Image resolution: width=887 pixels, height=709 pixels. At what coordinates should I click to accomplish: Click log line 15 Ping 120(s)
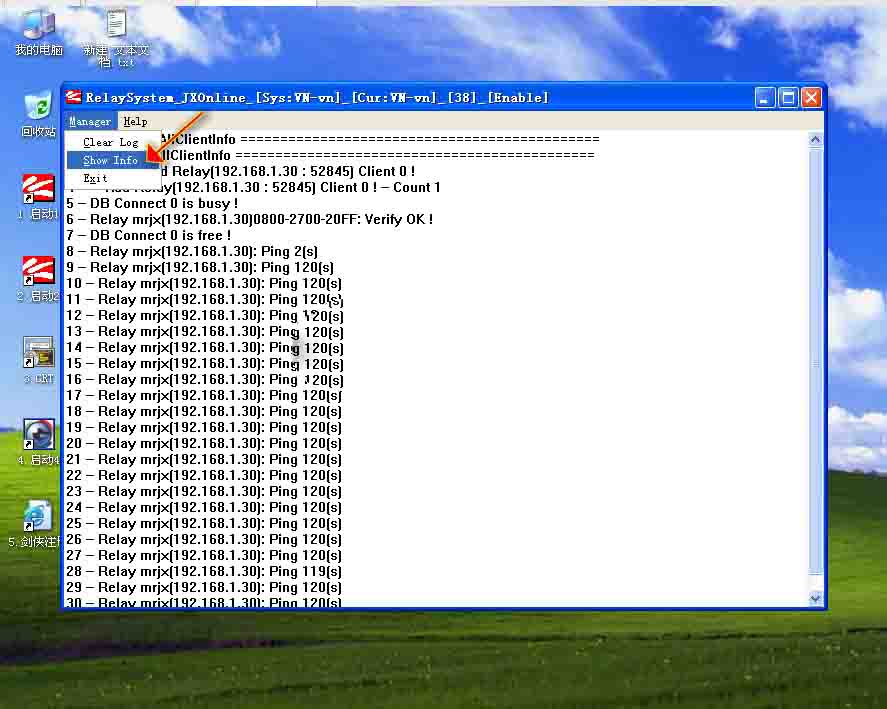coord(204,363)
